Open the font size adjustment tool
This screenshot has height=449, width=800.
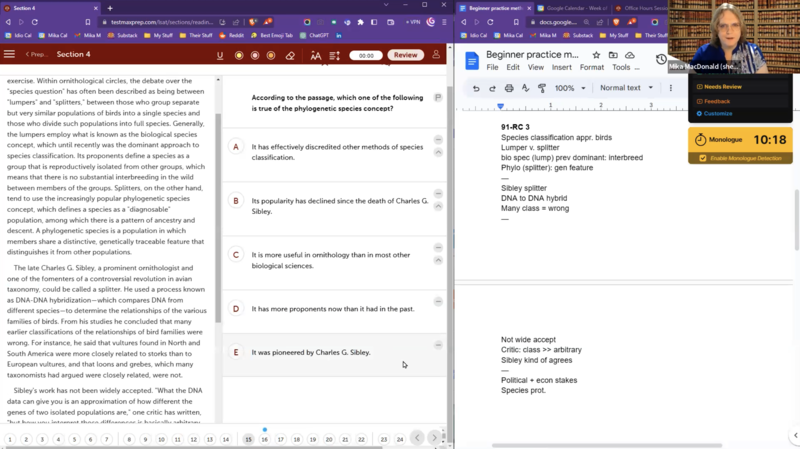click(316, 56)
